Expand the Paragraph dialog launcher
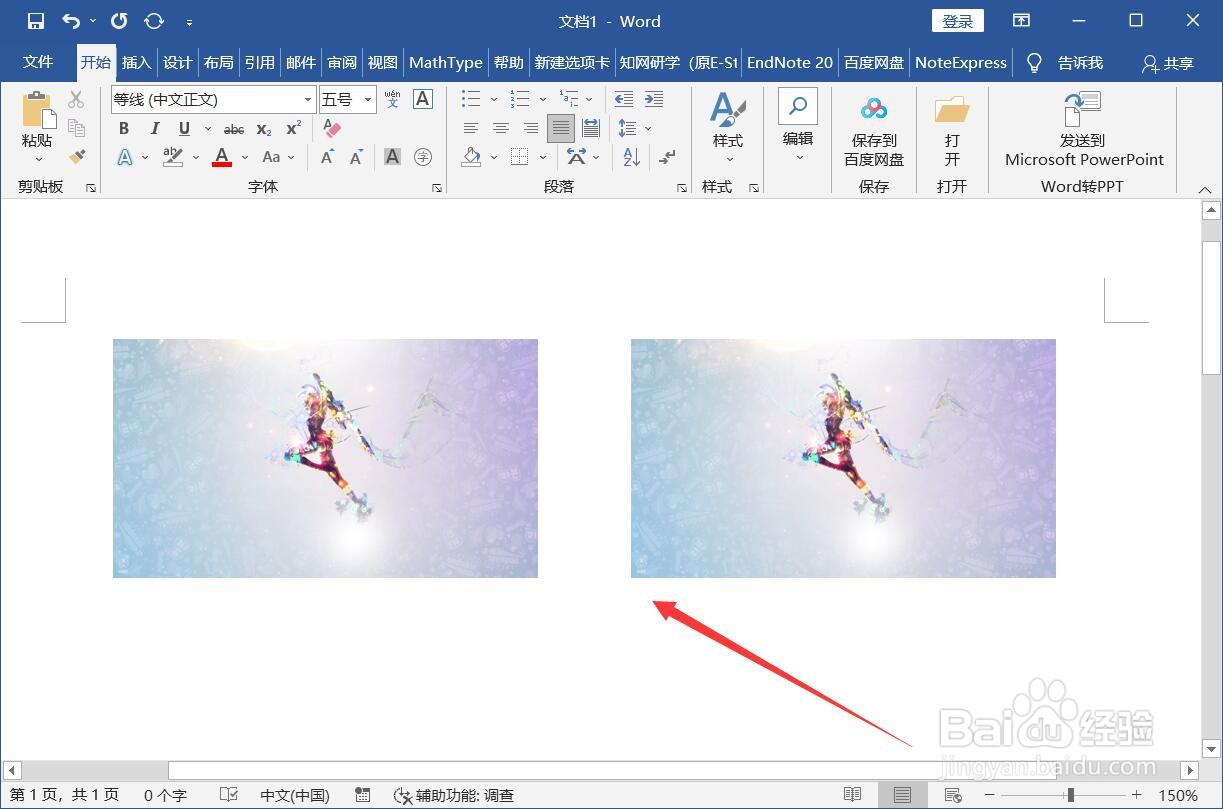The height and width of the screenshot is (809, 1223). tap(682, 188)
